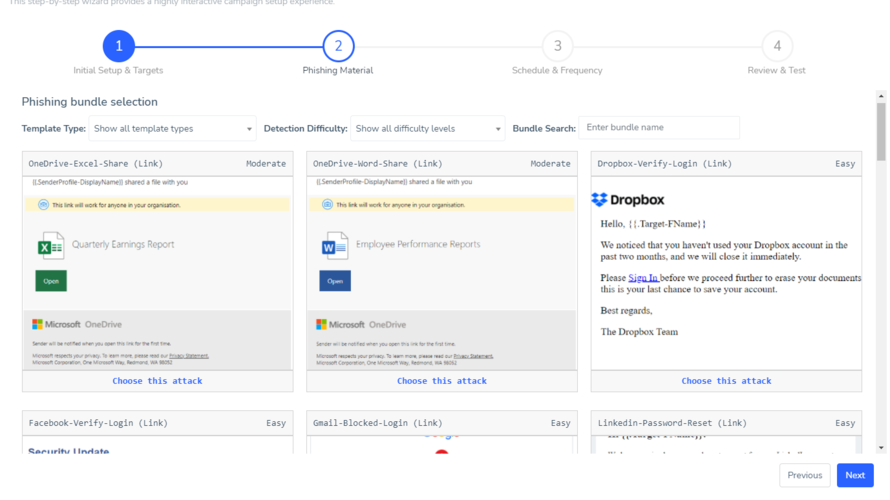Click OneDrive-Word-Share (Link) title
Screen dimensions: 890x500
coord(377,163)
